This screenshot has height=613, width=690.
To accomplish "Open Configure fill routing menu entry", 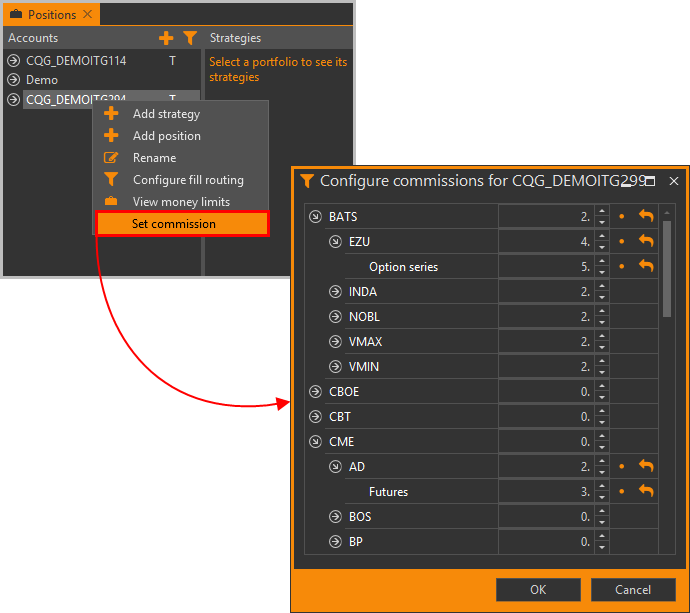I will [188, 180].
